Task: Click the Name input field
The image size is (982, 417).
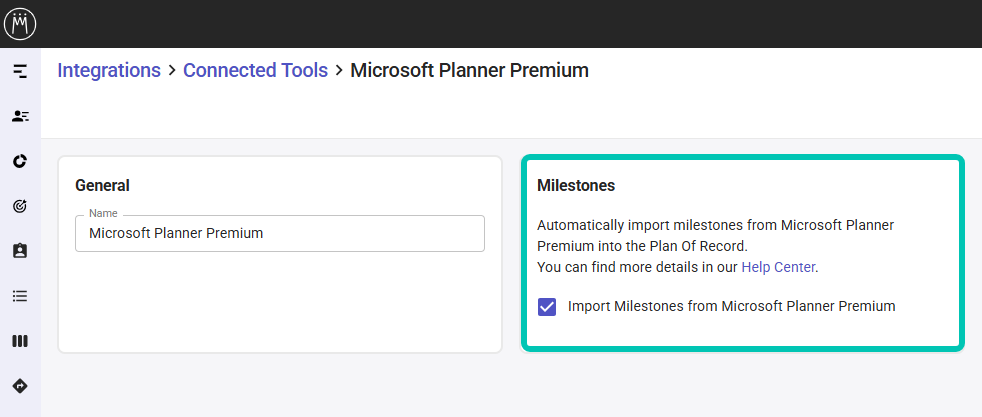Action: tap(280, 234)
